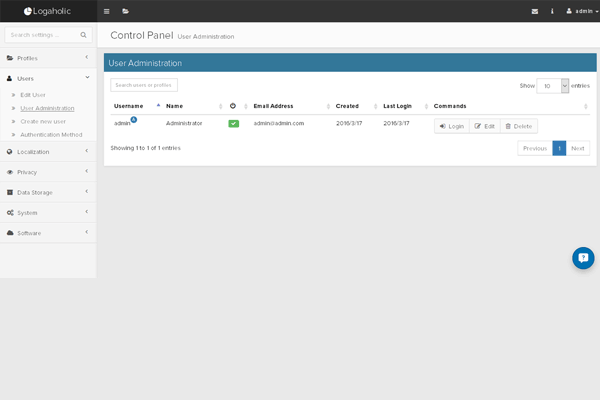The width and height of the screenshot is (600, 400).
Task: Sort table by Username column
Action: (129, 105)
